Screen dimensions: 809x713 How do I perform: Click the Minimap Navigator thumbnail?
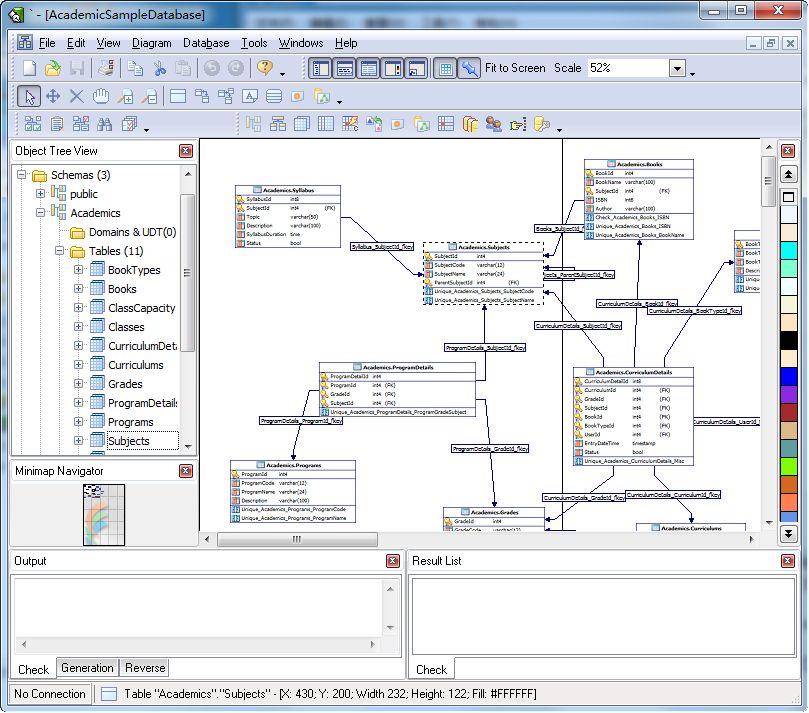pyautogui.click(x=103, y=512)
